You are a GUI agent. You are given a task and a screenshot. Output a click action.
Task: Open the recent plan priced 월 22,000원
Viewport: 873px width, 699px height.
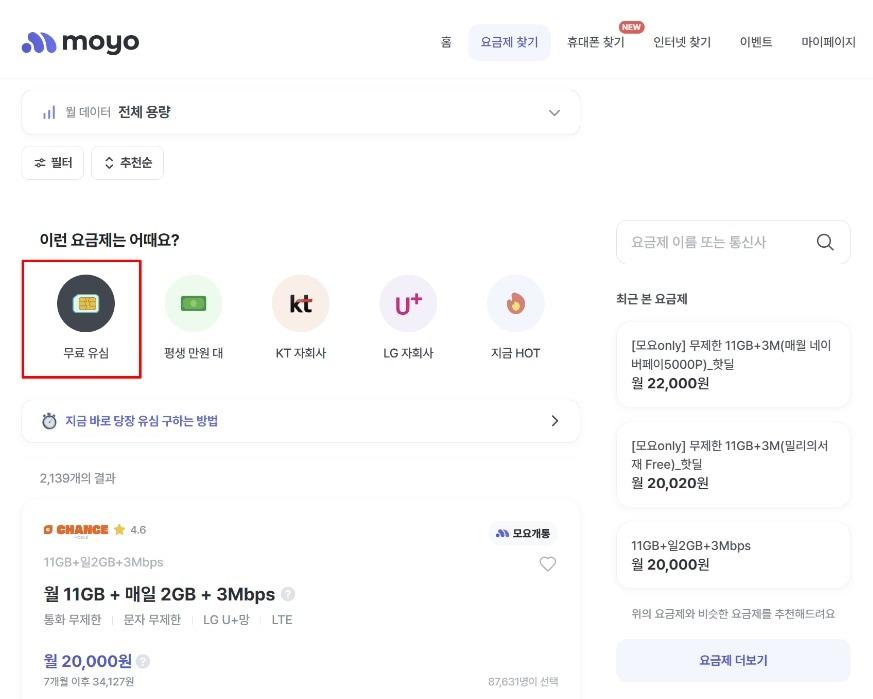tap(733, 364)
